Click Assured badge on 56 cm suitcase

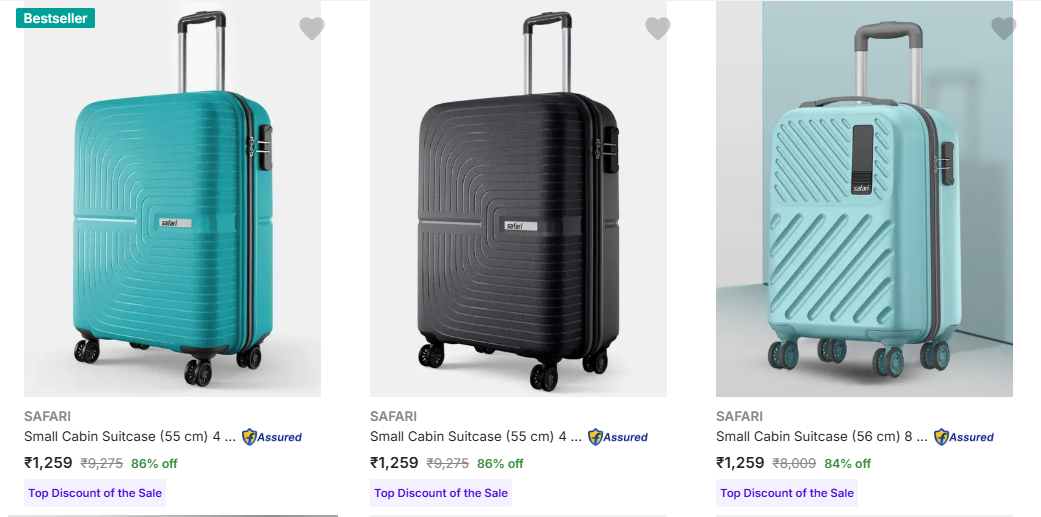tap(964, 437)
